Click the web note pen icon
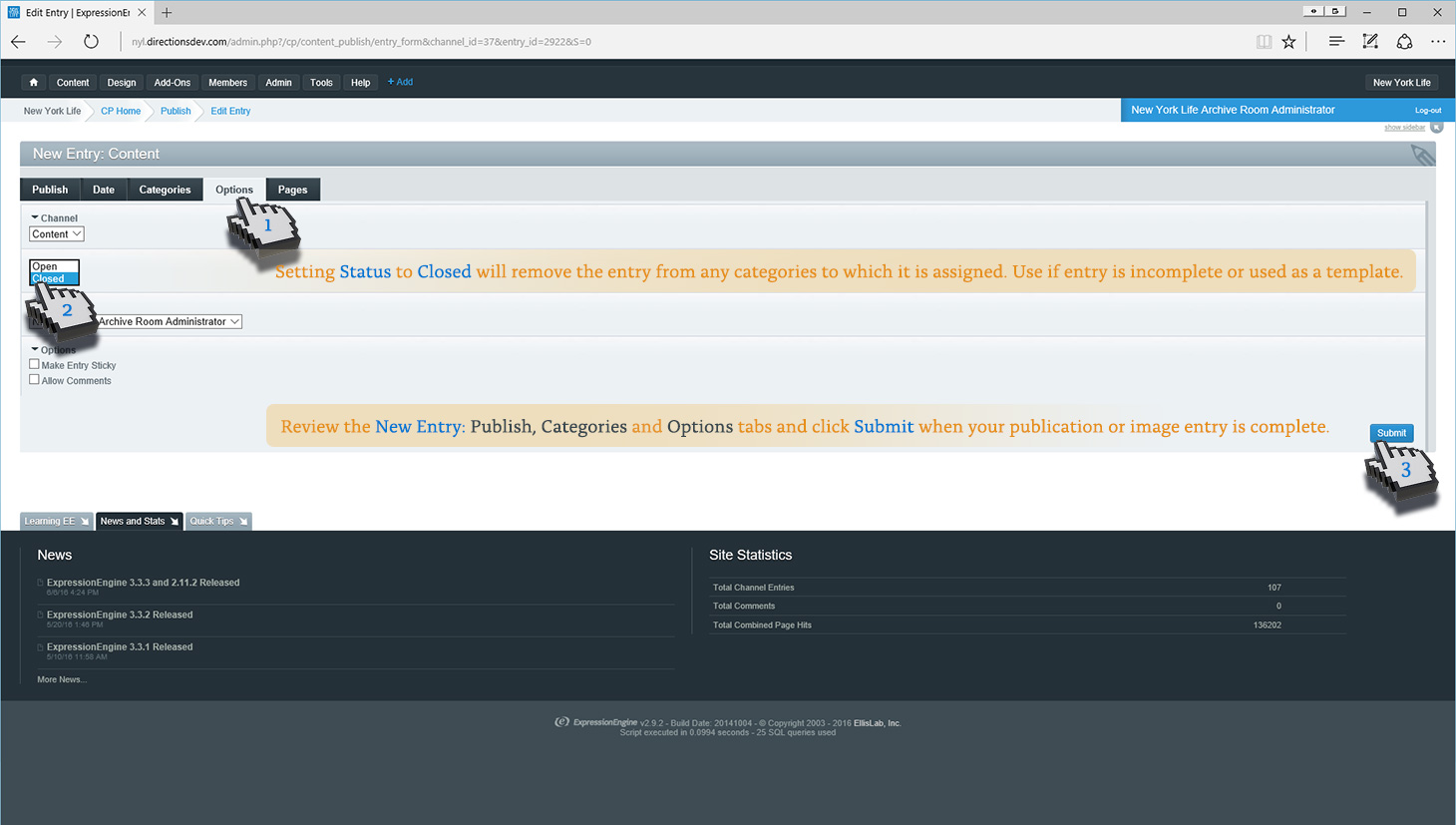 1370,42
